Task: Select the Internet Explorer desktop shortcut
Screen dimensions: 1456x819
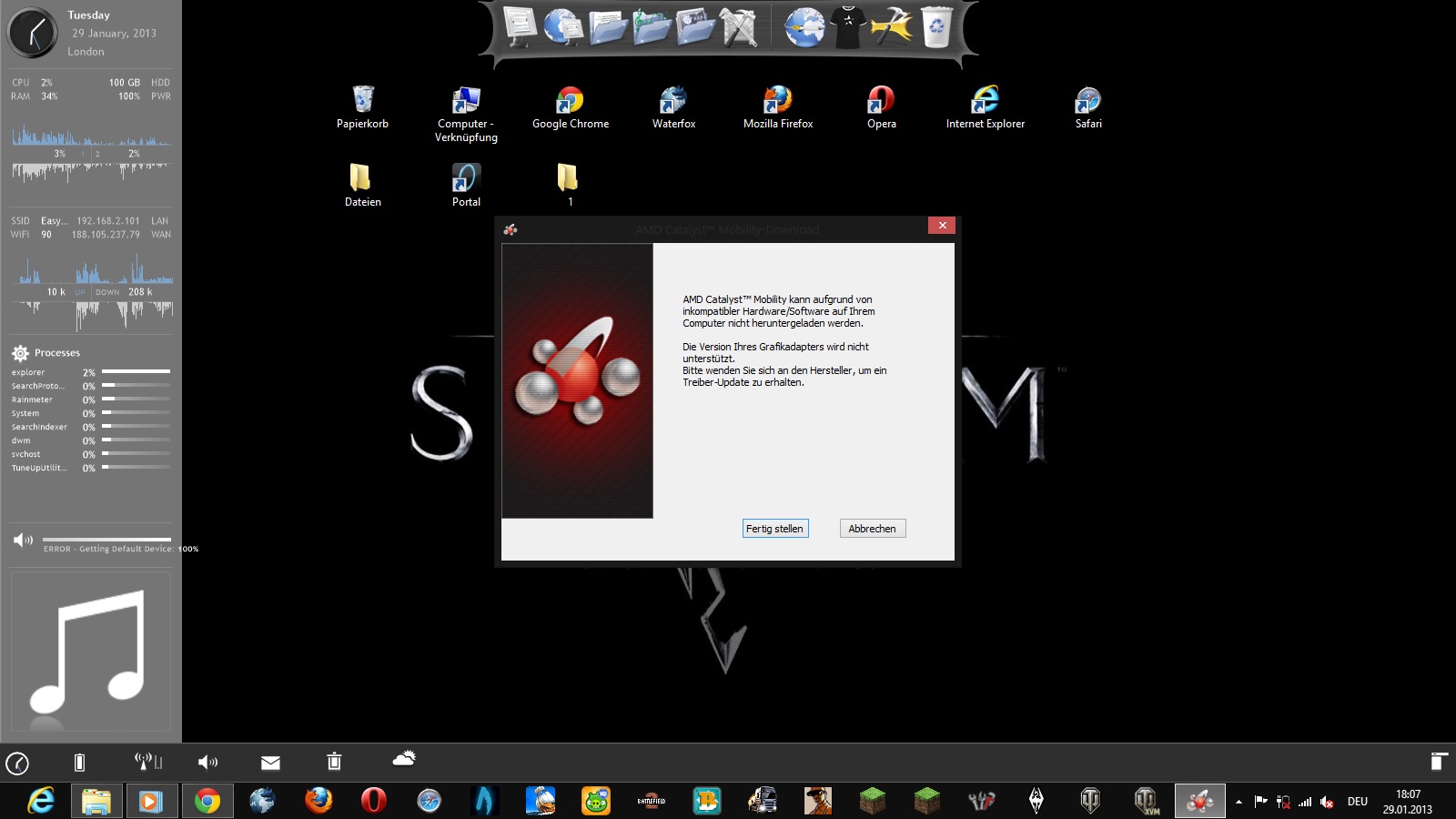Action: click(986, 107)
